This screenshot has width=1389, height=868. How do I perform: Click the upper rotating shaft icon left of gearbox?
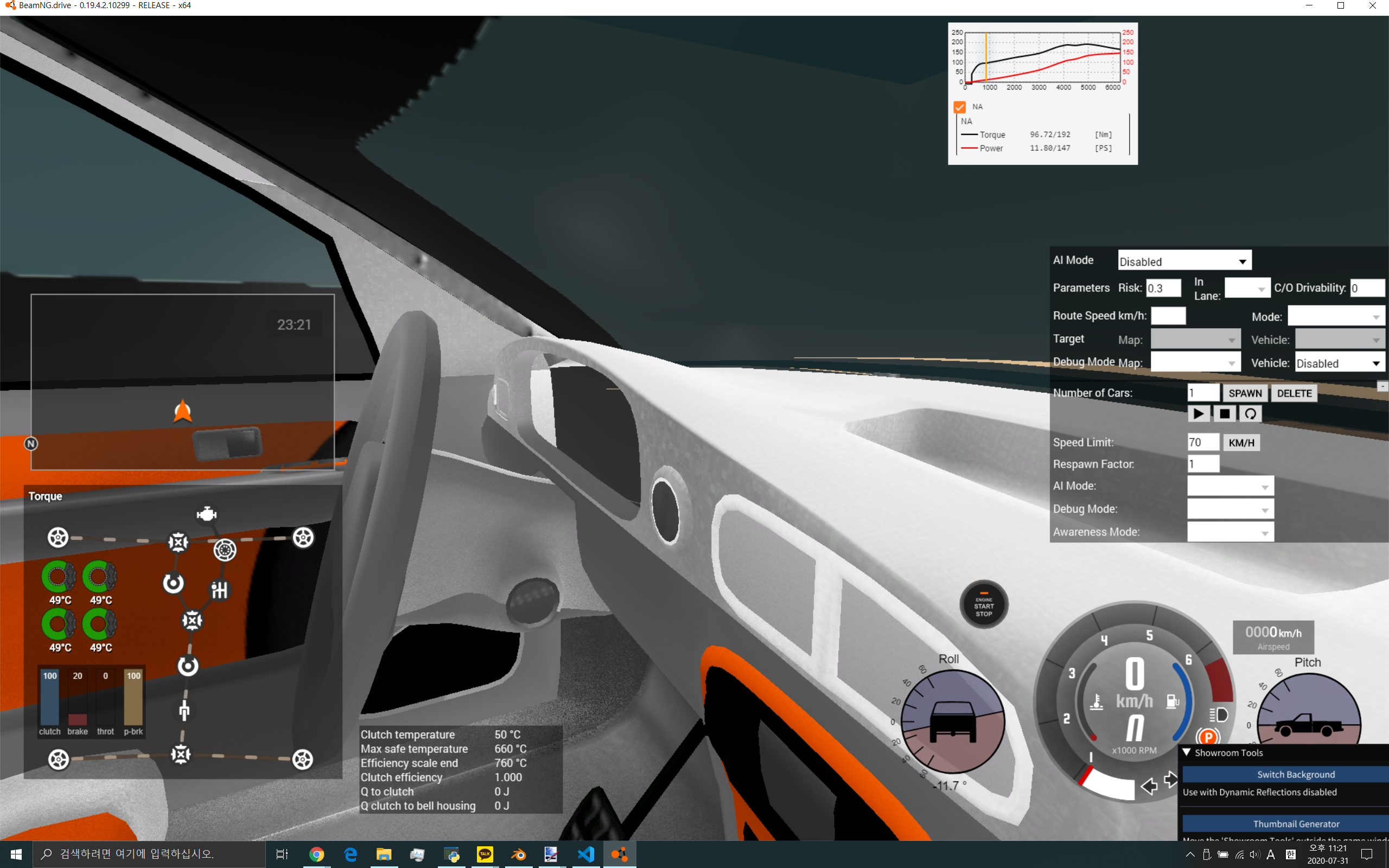173,583
